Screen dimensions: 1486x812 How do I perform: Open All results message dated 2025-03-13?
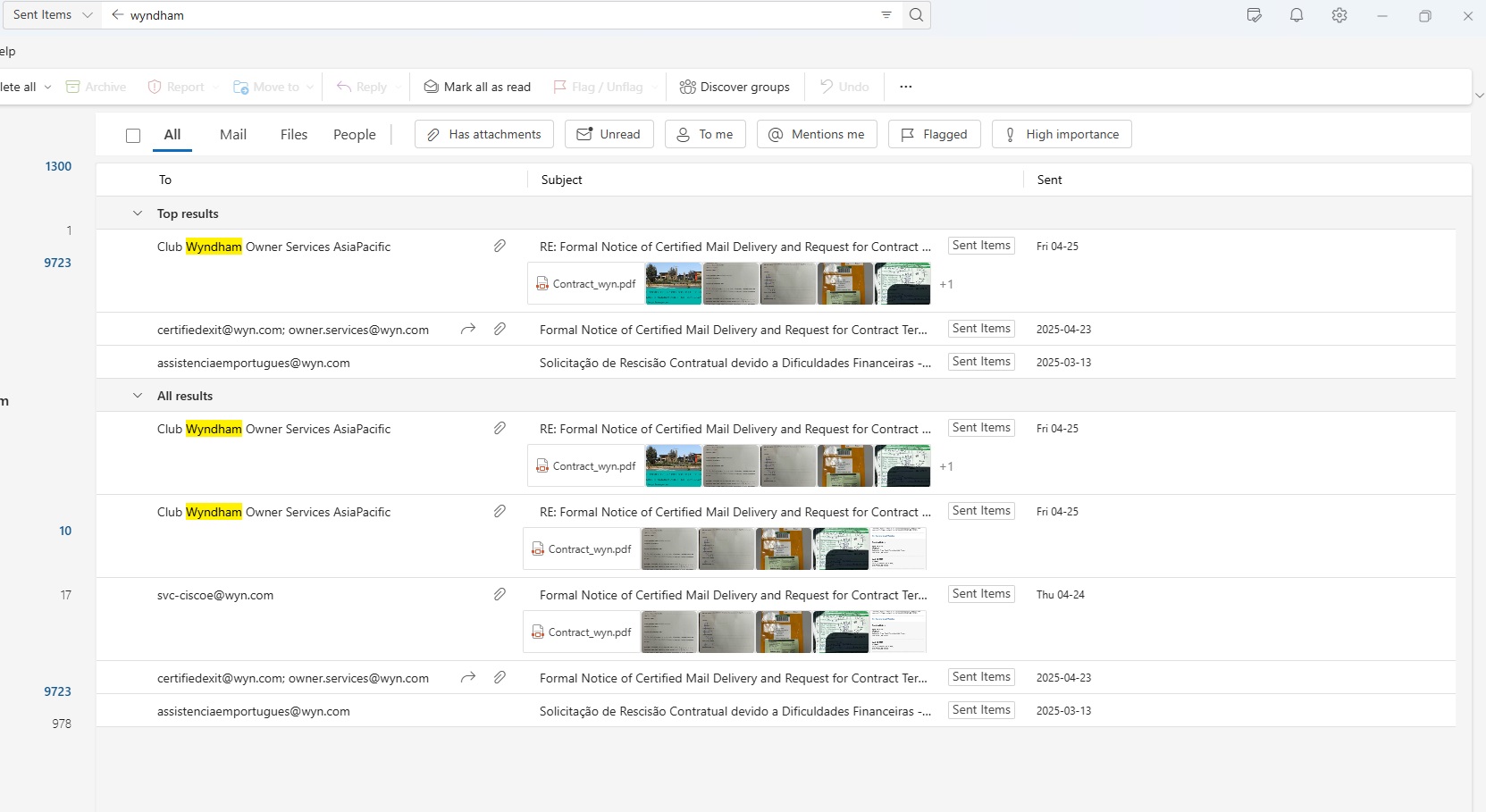pyautogui.click(x=776, y=710)
